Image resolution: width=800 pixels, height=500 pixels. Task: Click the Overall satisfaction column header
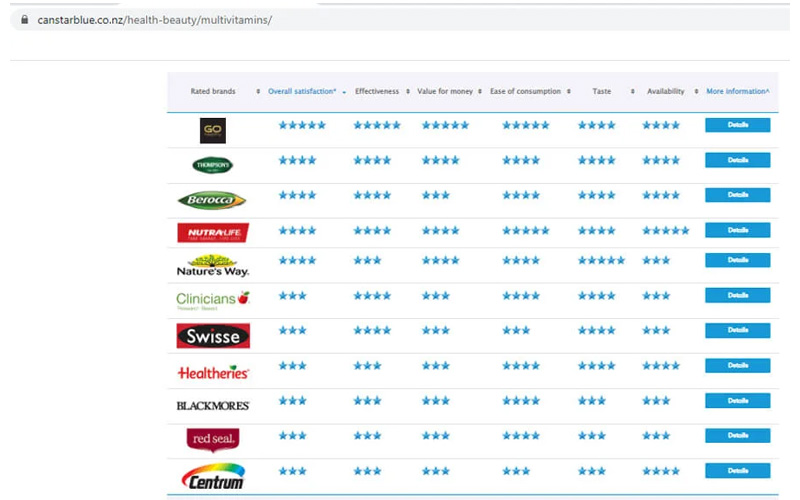[302, 91]
